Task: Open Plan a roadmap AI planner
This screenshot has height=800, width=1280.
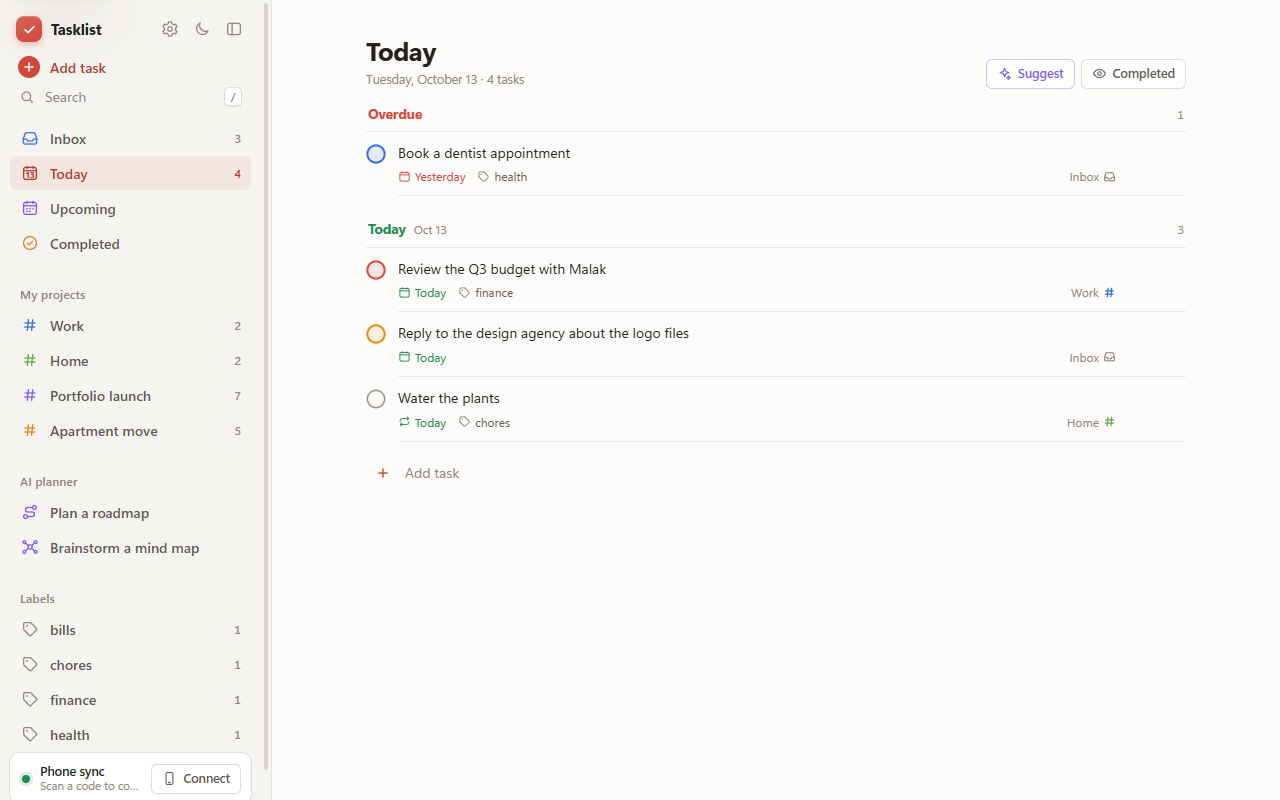Action: pos(130,513)
